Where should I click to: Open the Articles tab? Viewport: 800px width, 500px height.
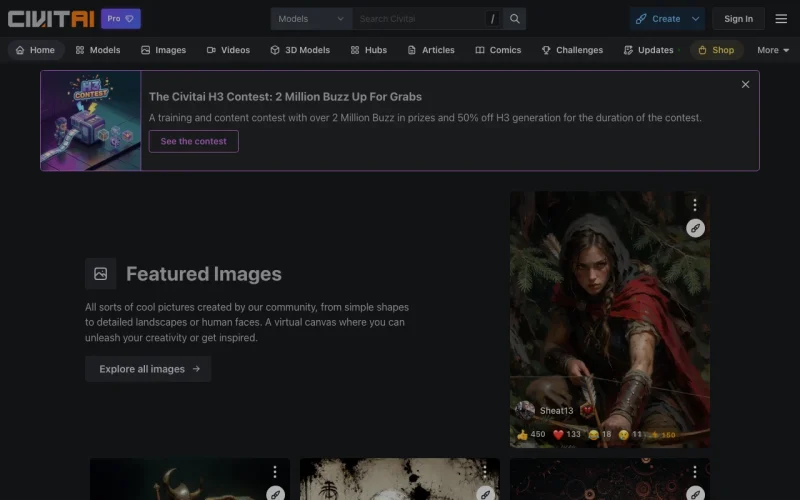(431, 50)
